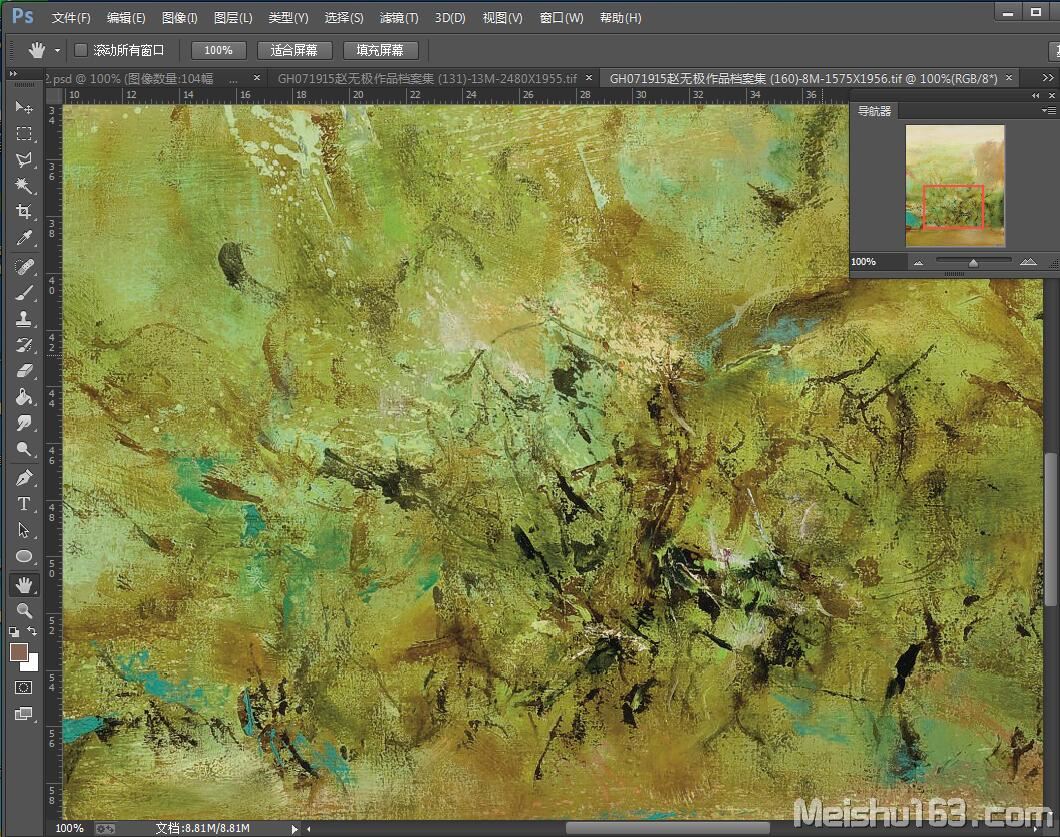Swap foreground and background colors

pos(32,631)
